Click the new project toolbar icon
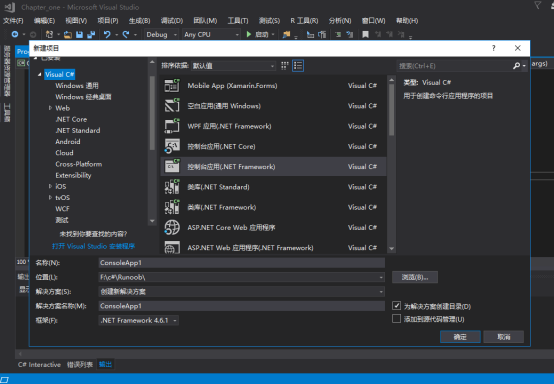 49,34
